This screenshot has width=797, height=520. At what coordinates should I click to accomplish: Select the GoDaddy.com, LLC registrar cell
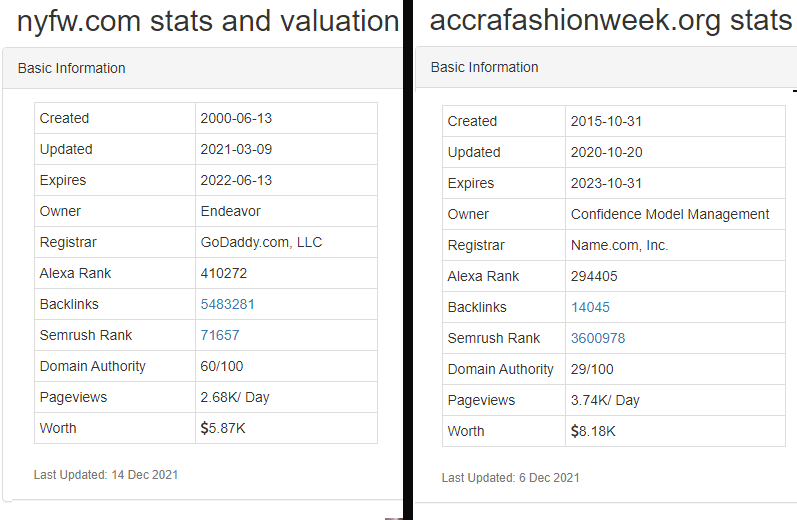pyautogui.click(x=261, y=242)
